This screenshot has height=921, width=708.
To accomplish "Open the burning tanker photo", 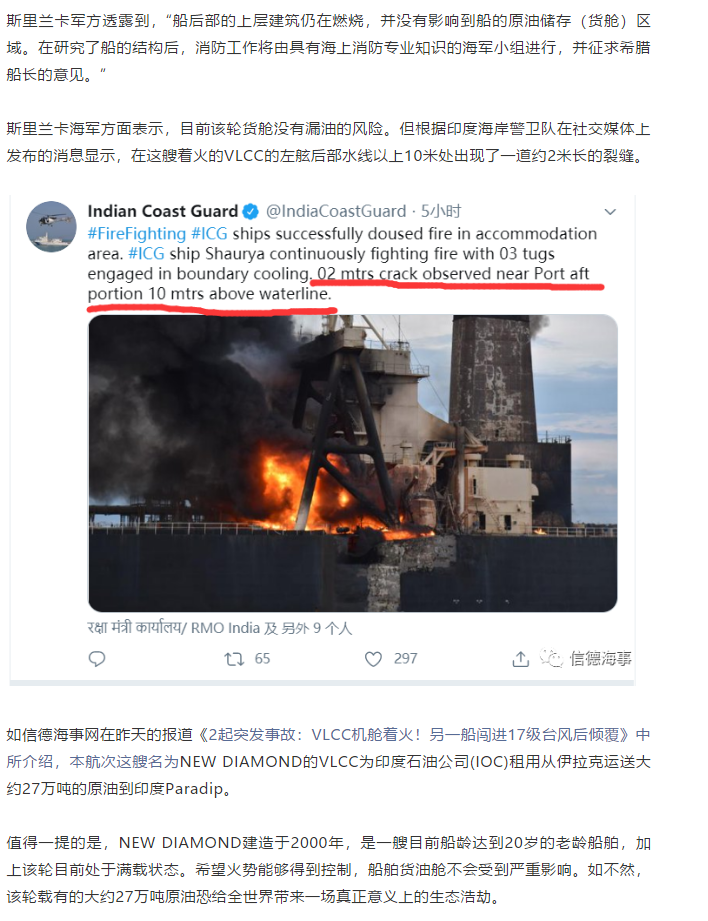I will (353, 463).
